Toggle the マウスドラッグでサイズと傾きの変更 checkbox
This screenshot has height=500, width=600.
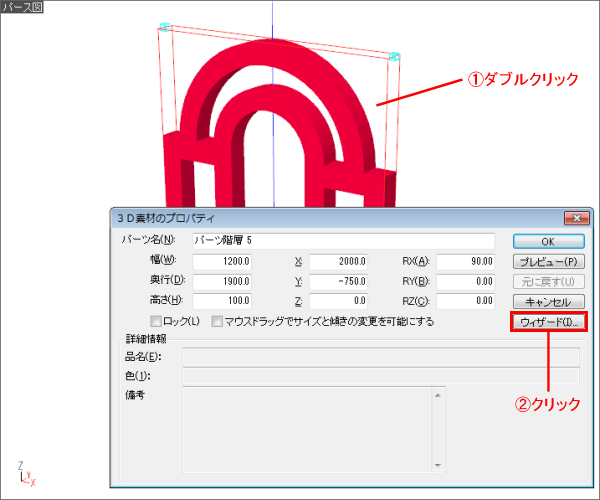click(x=217, y=322)
